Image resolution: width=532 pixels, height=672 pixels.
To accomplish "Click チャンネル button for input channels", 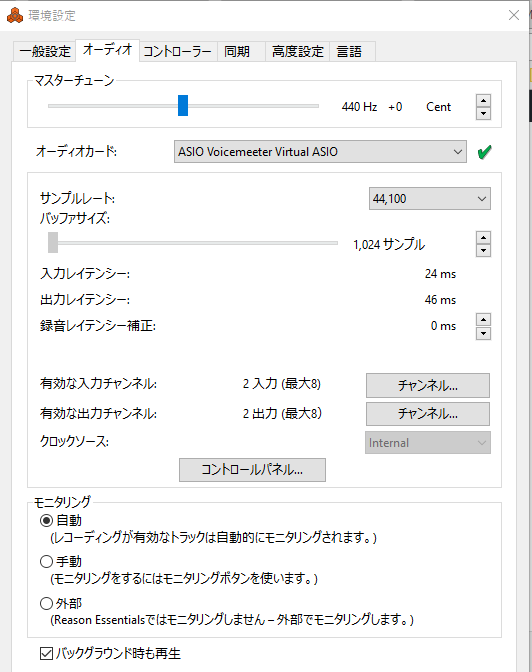I will pos(428,385).
